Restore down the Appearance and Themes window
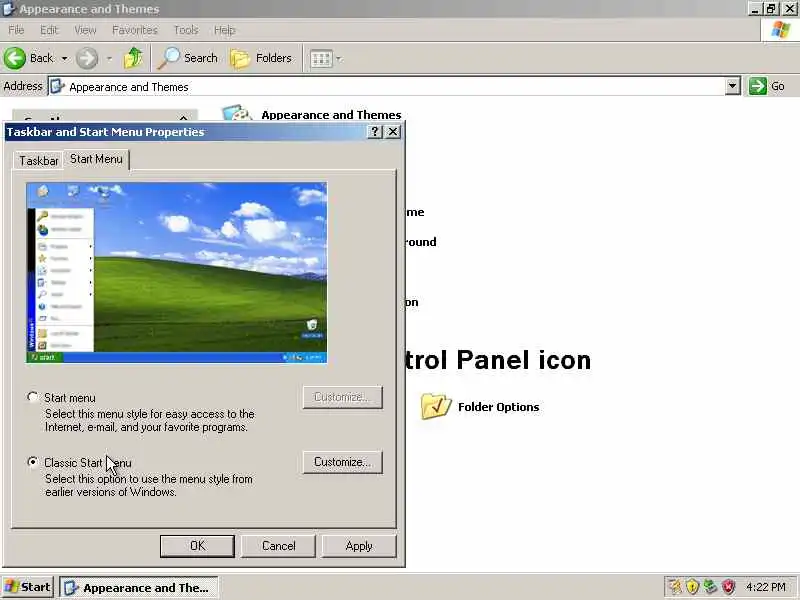800x600 pixels. click(x=771, y=9)
